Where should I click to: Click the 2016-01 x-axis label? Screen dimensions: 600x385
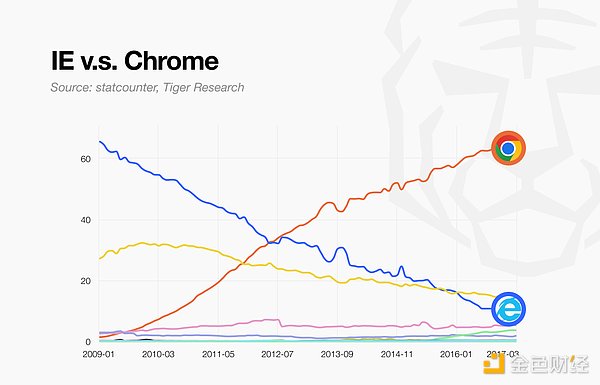[456, 354]
